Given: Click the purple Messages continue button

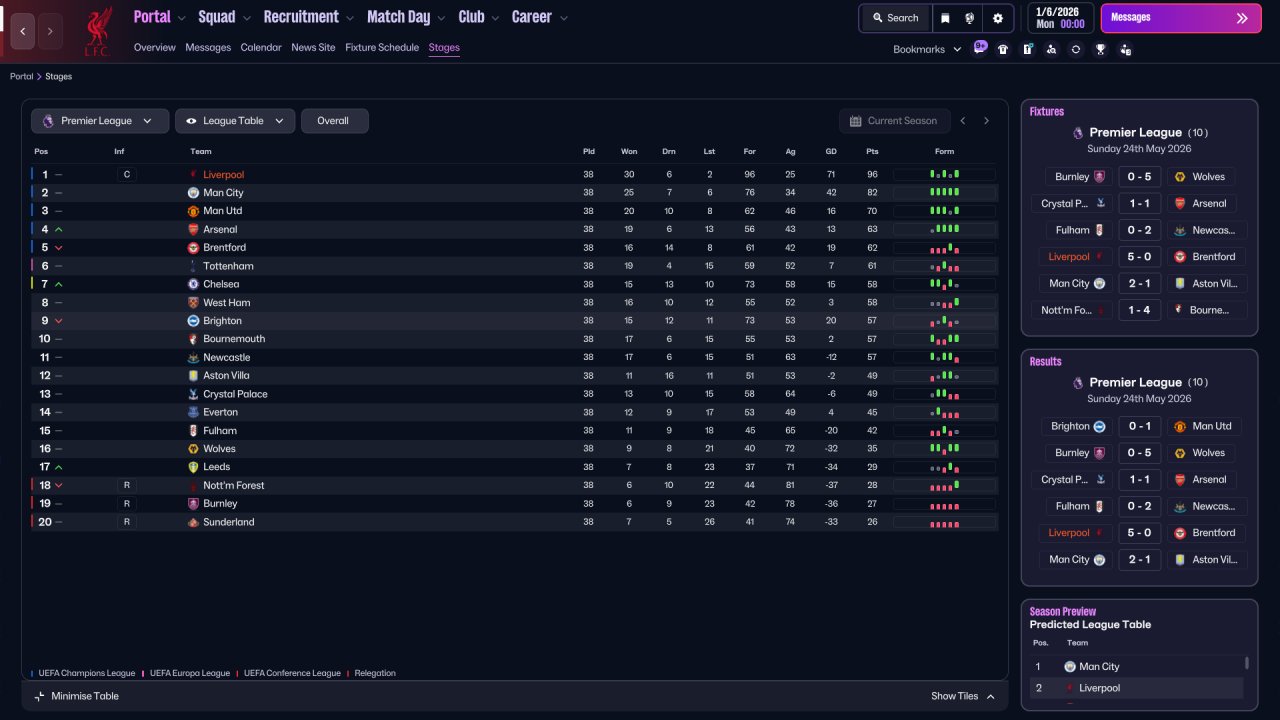Looking at the screenshot, I should point(1181,18).
